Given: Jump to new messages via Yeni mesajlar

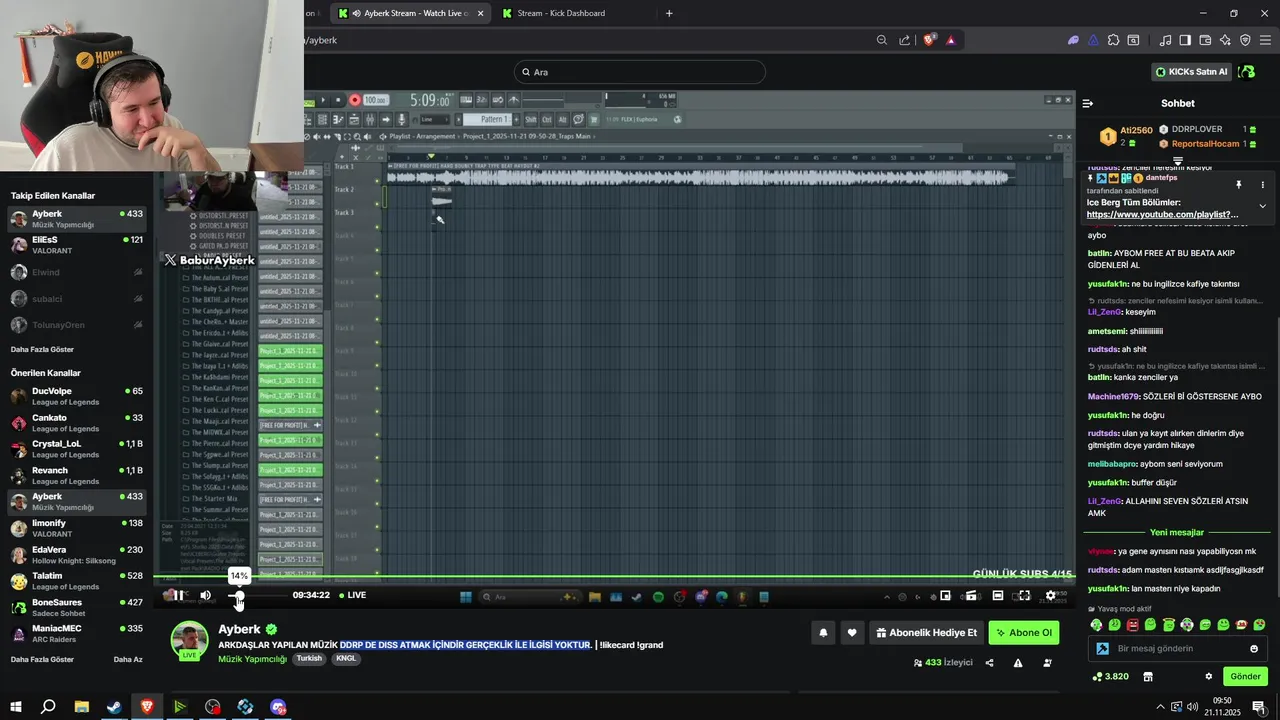Looking at the screenshot, I should click(1177, 532).
